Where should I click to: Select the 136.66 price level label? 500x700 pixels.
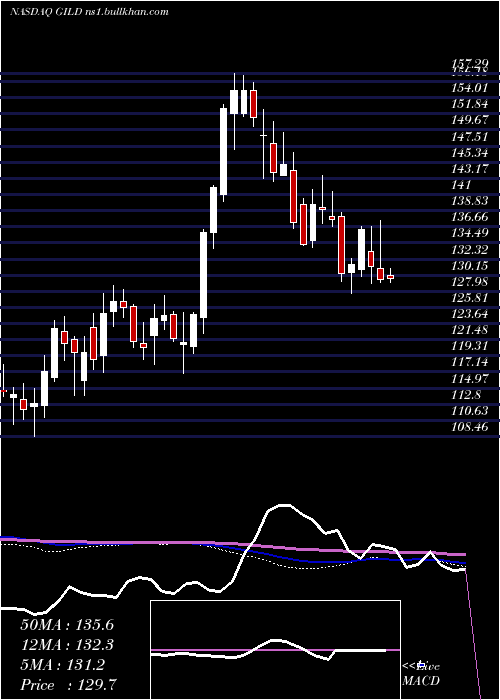[468, 217]
